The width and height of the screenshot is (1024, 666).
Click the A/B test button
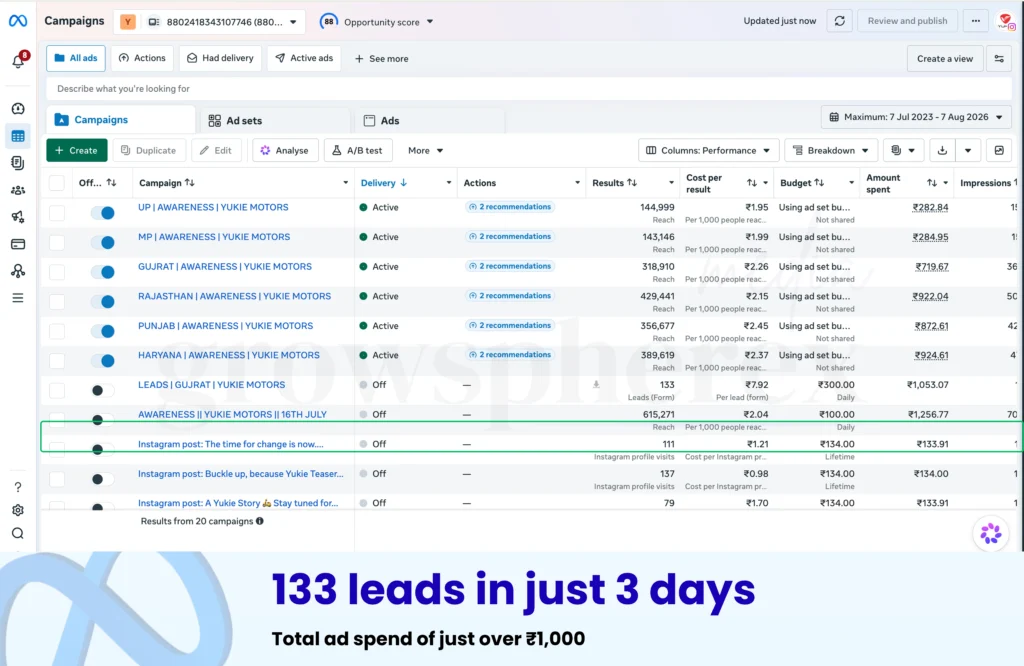point(358,150)
